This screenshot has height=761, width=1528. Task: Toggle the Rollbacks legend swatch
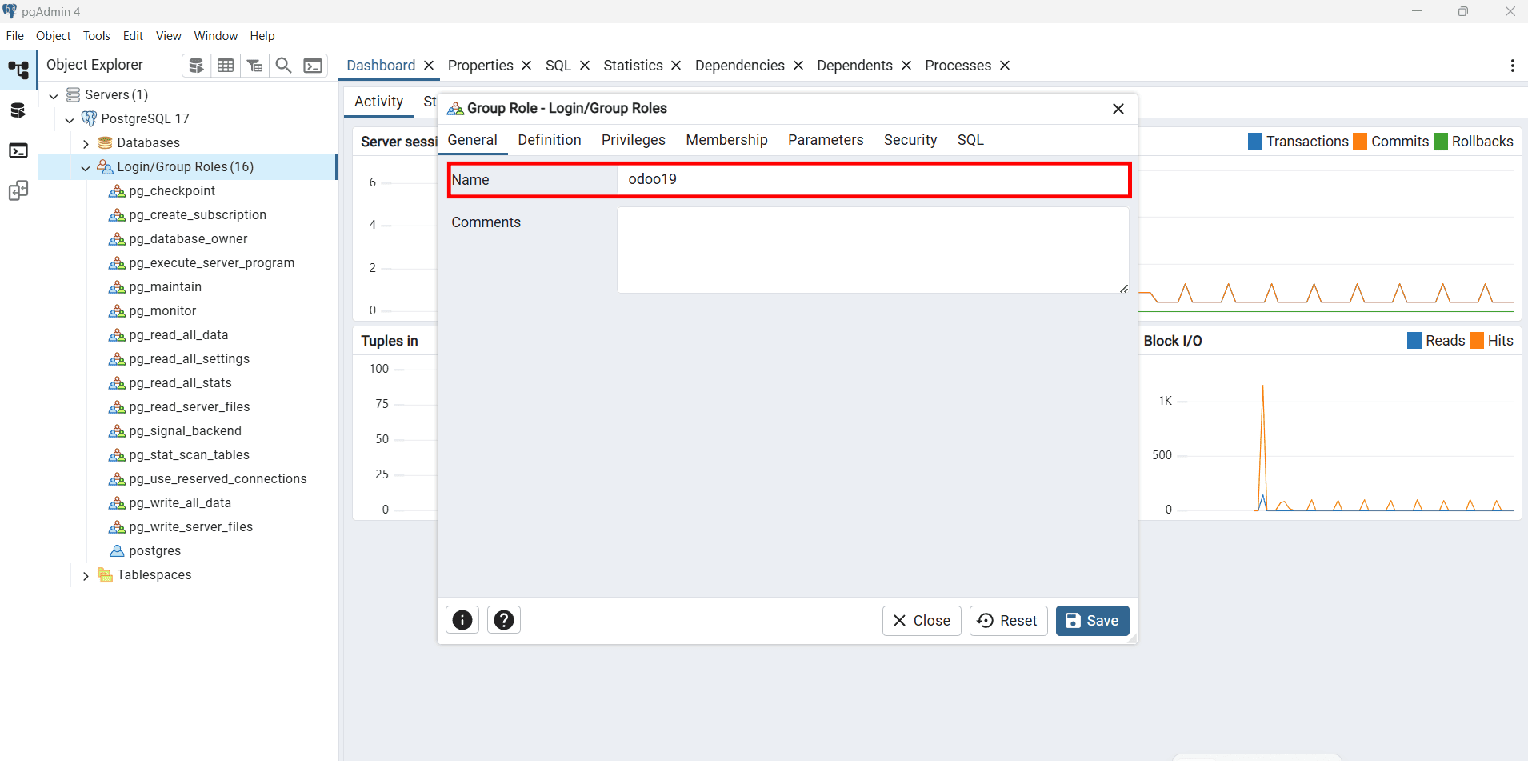[x=1441, y=141]
